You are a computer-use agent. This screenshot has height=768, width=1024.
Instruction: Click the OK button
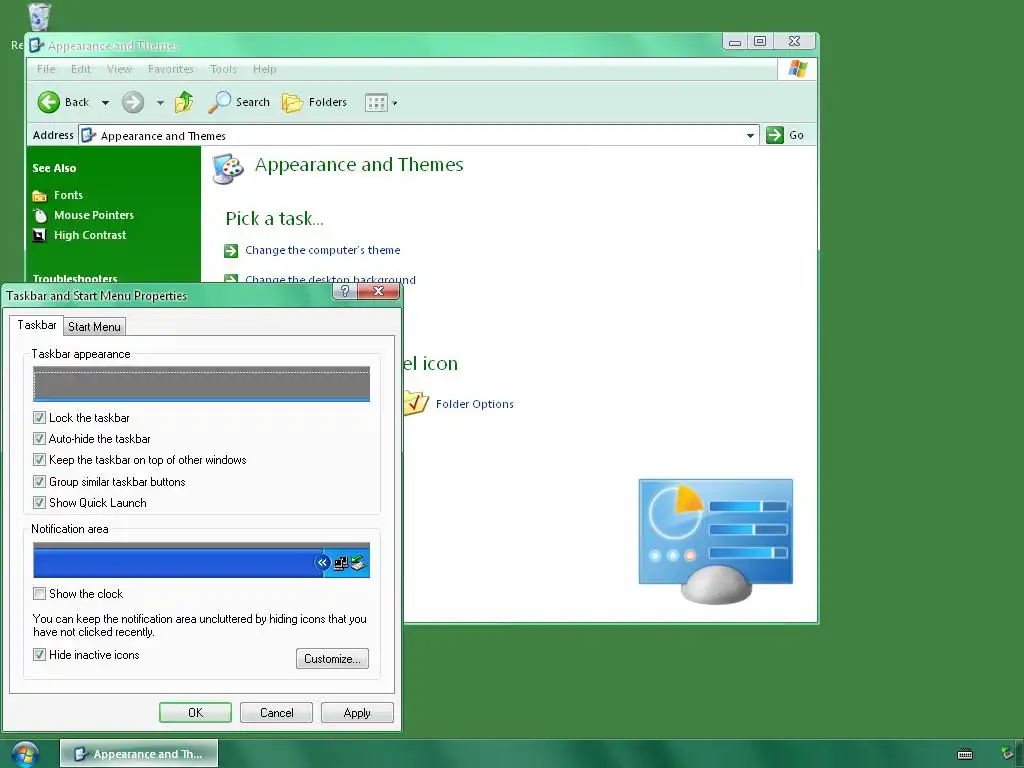[195, 712]
